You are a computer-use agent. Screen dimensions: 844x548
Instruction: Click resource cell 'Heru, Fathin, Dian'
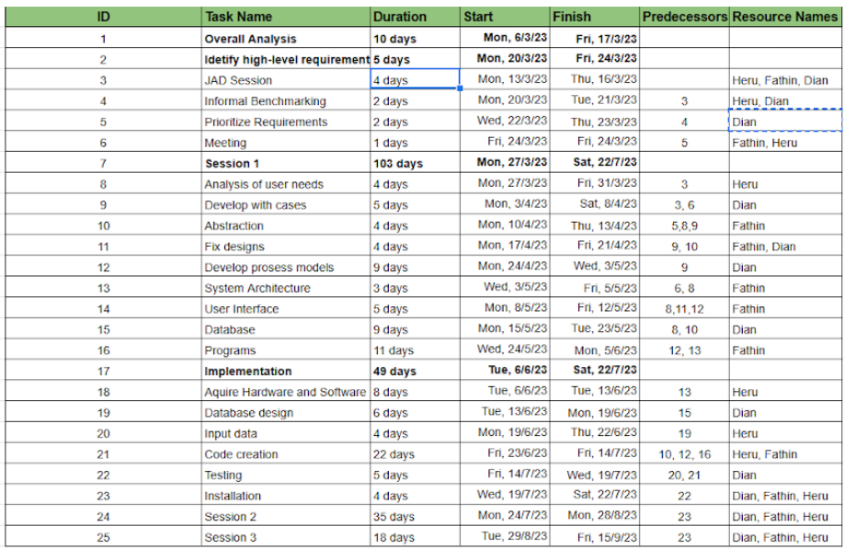coord(786,80)
